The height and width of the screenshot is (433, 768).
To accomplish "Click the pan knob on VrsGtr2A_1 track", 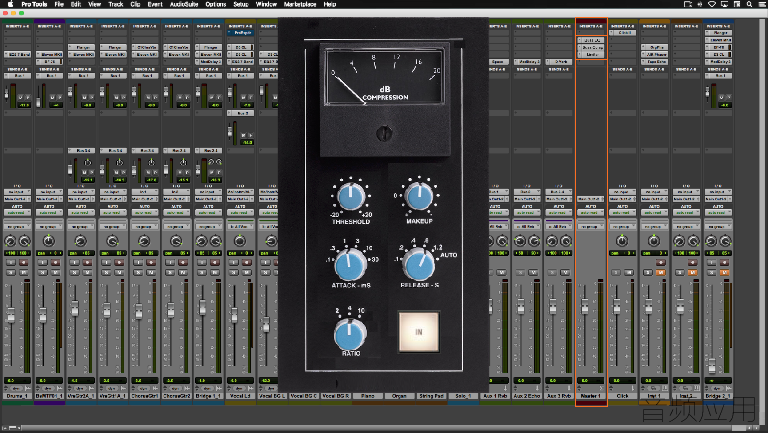I will pyautogui.click(x=80, y=241).
